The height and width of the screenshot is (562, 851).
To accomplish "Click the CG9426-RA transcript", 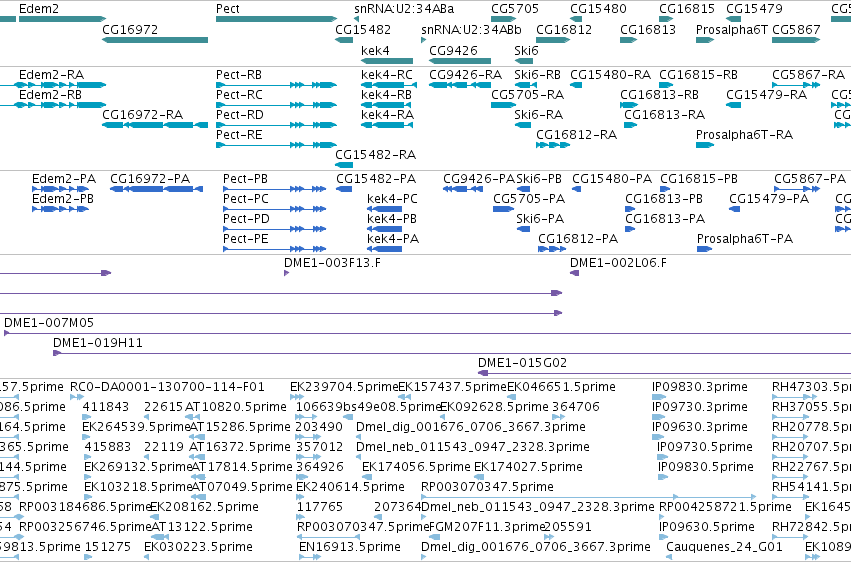I will (x=460, y=85).
